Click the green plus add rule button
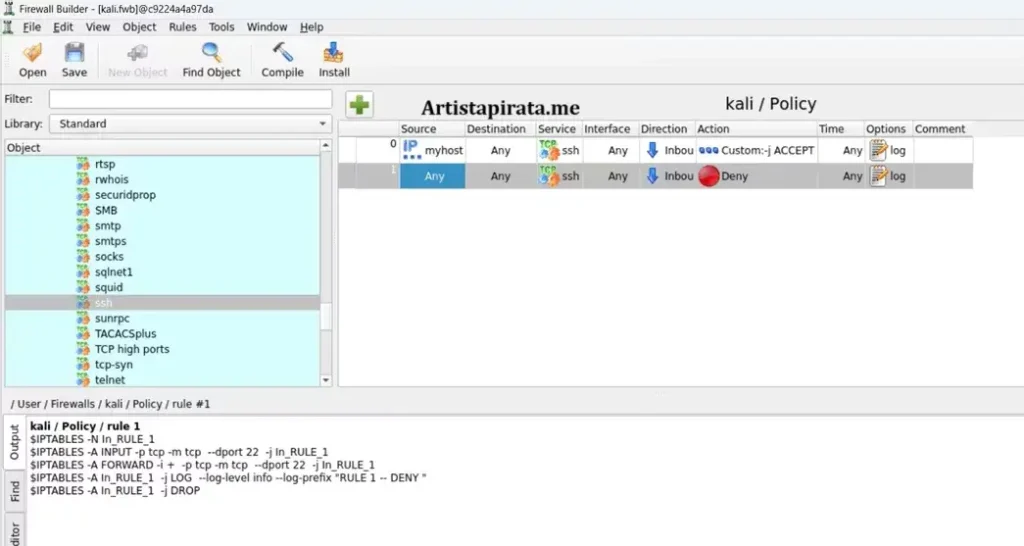The height and width of the screenshot is (546, 1024). click(359, 104)
